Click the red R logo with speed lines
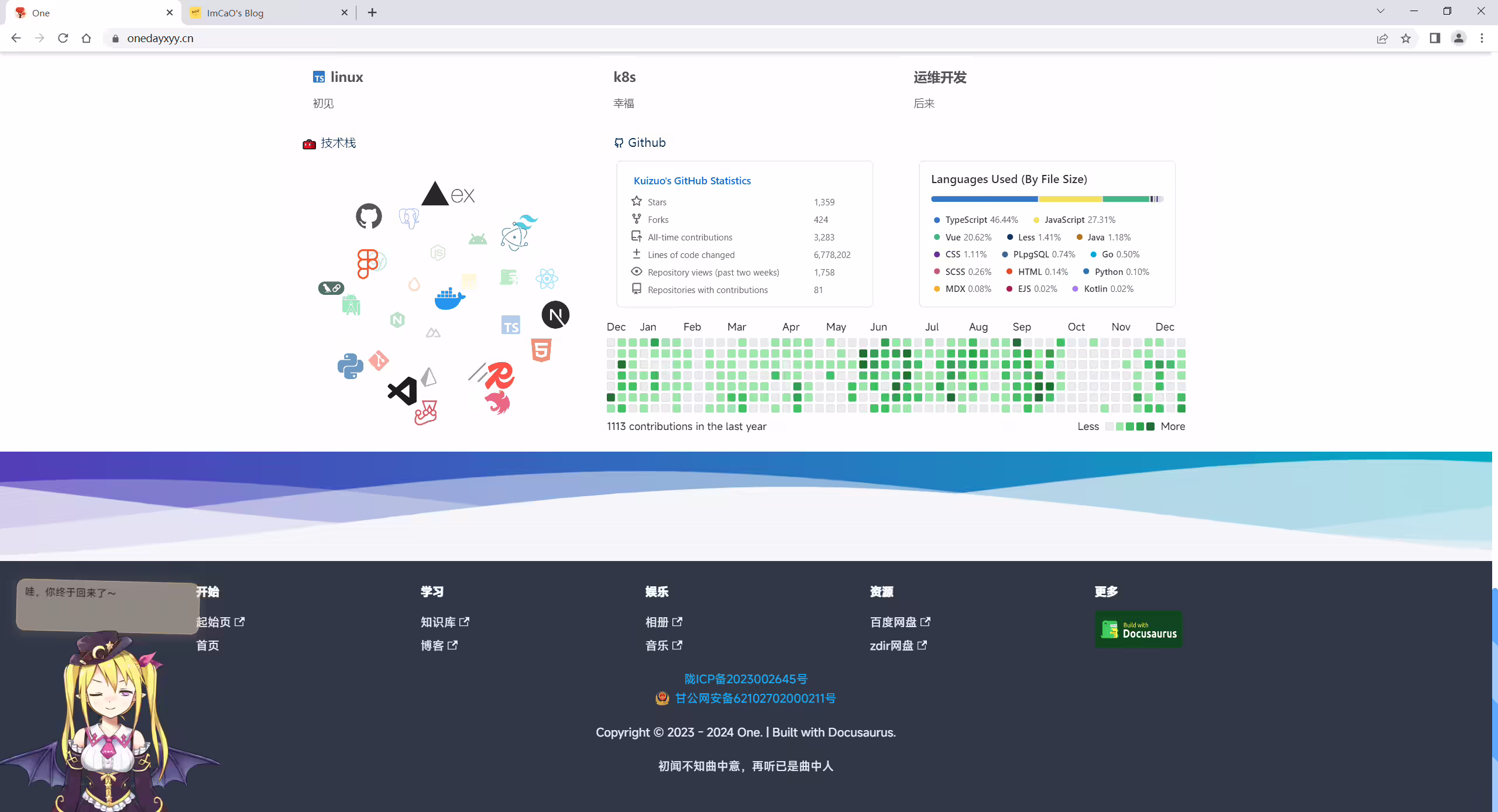Image resolution: width=1498 pixels, height=812 pixels. (492, 376)
